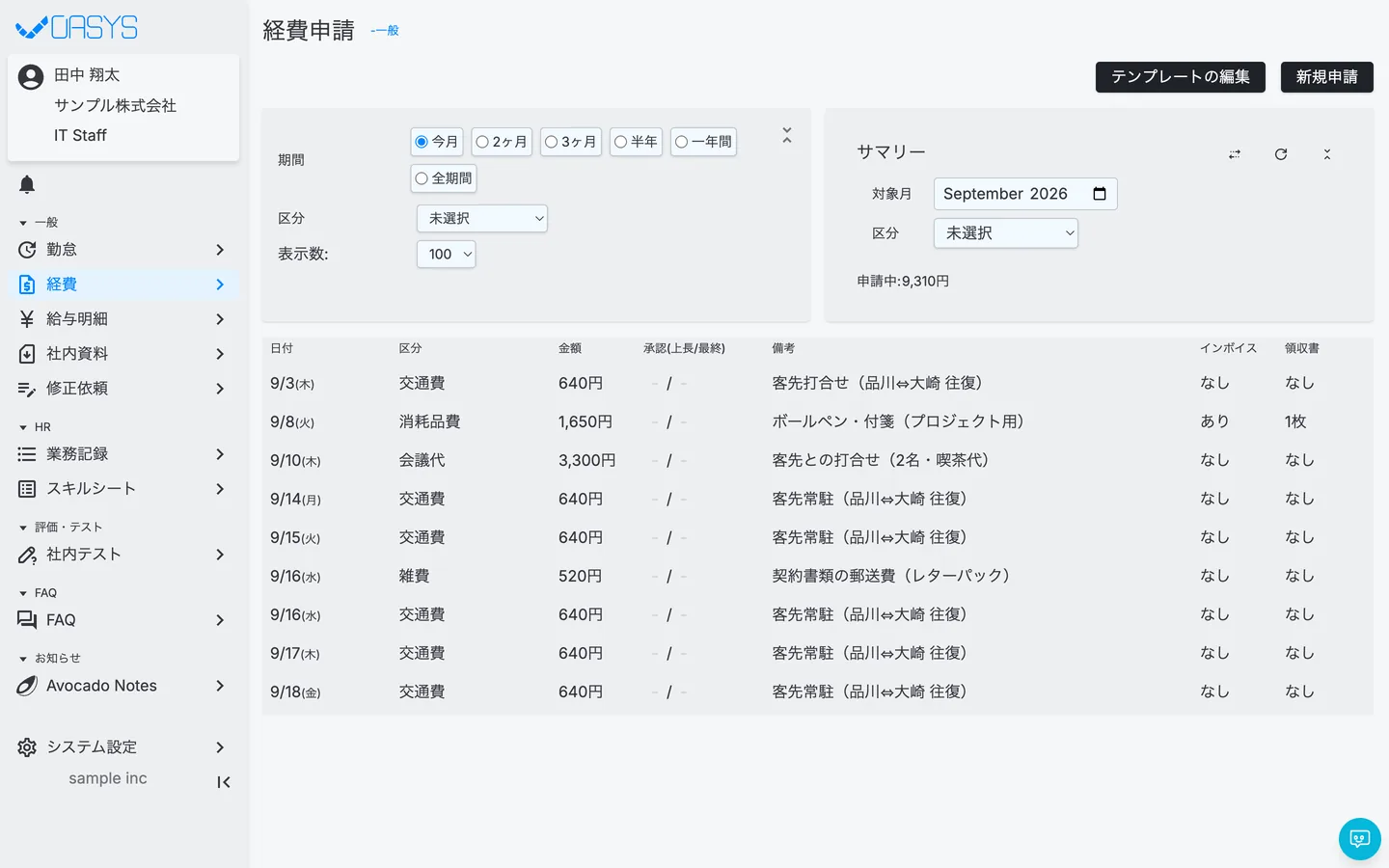Click the 対象月 September 2026 date field
The width and height of the screenshot is (1389, 868).
(x=1025, y=194)
